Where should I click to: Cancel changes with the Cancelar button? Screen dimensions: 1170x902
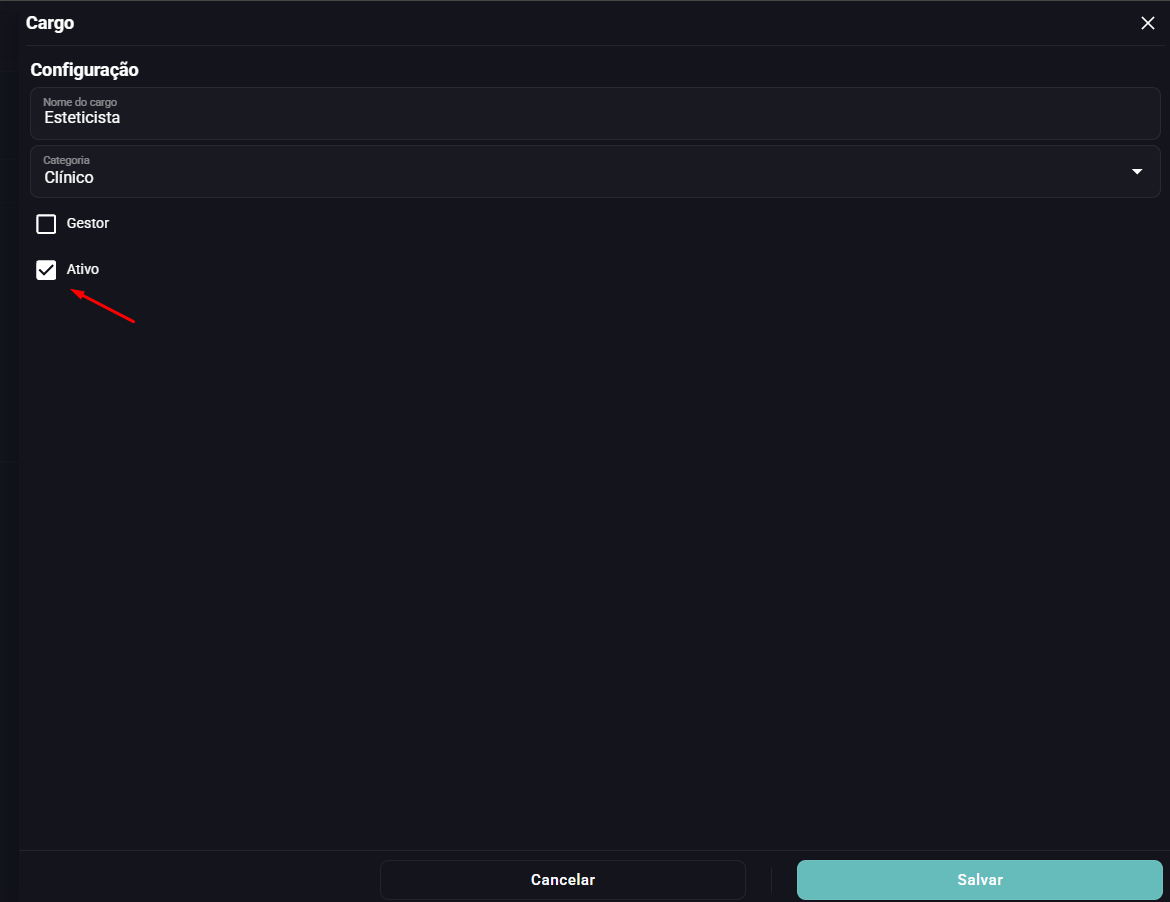(x=563, y=880)
